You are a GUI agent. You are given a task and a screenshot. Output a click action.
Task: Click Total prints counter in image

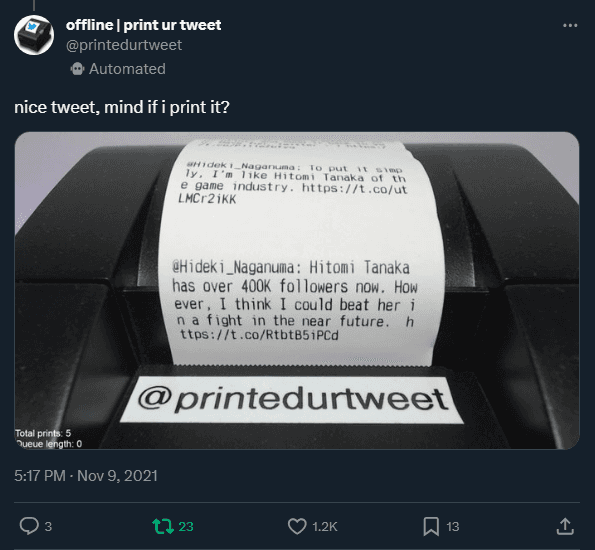(x=43, y=433)
